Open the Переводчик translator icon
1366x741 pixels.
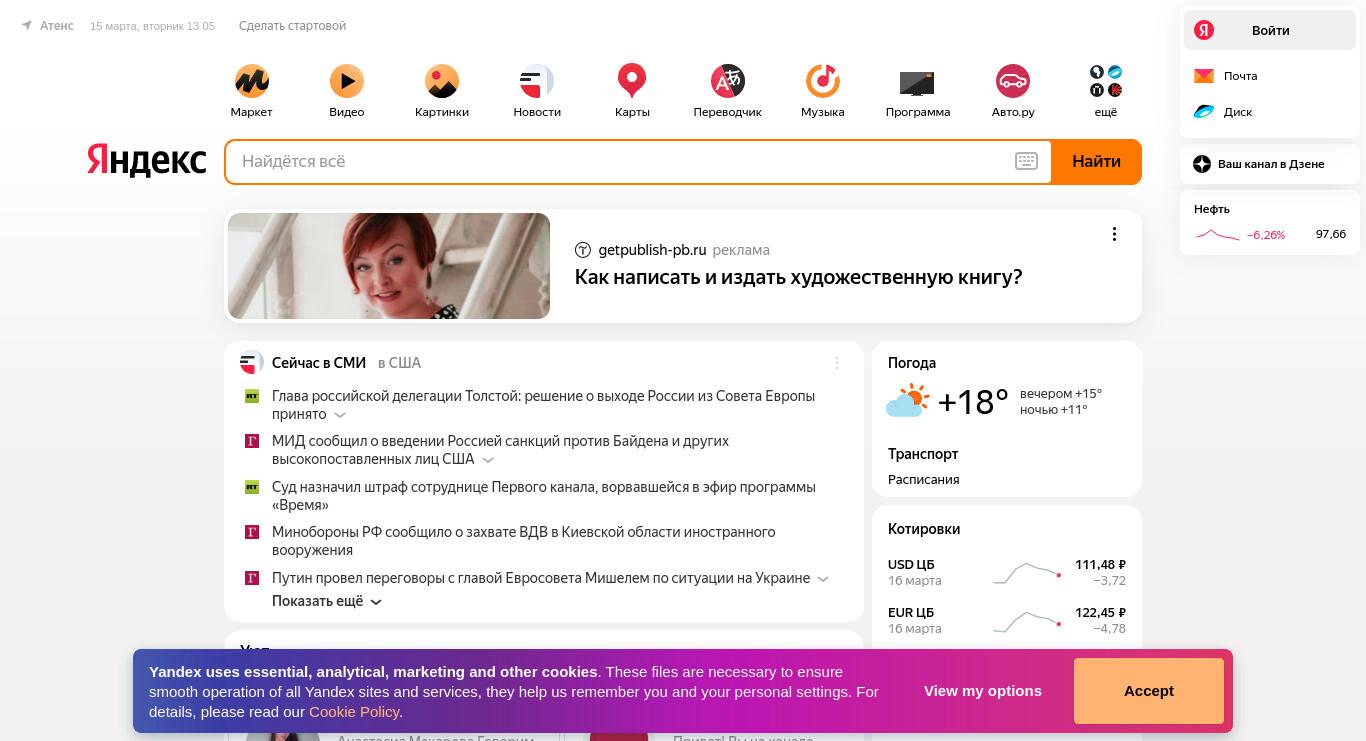pyautogui.click(x=728, y=81)
